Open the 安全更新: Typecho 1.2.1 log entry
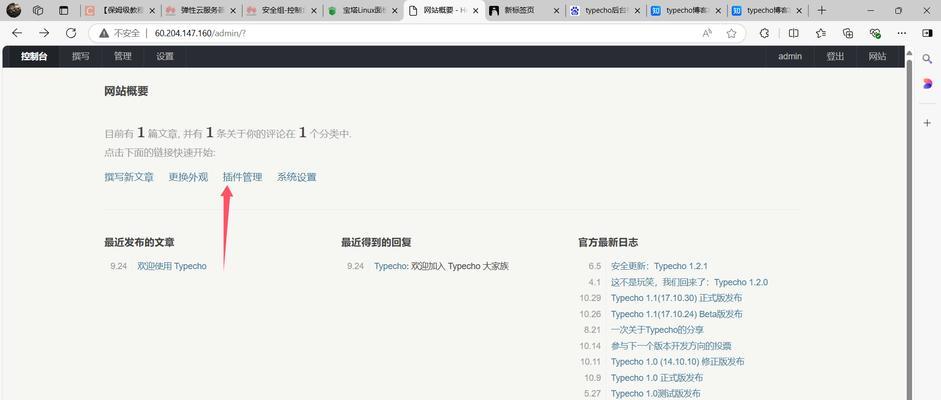The image size is (941, 400). point(660,266)
